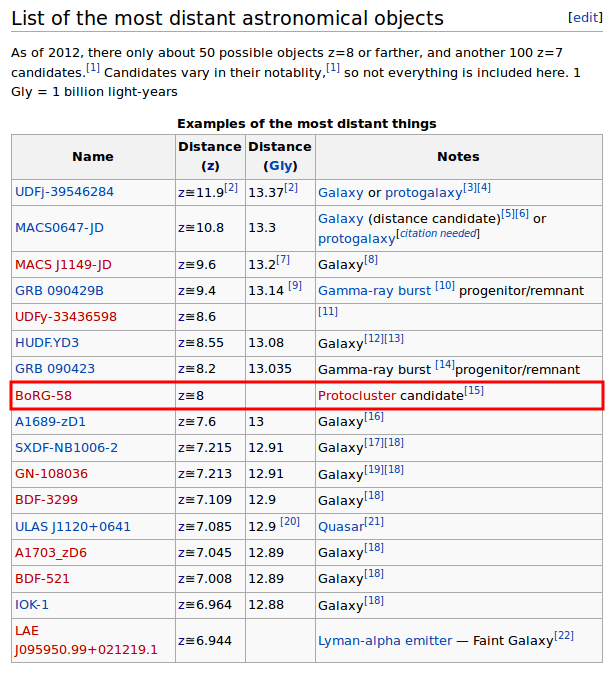Select the z≅7.215 cell

point(210,448)
